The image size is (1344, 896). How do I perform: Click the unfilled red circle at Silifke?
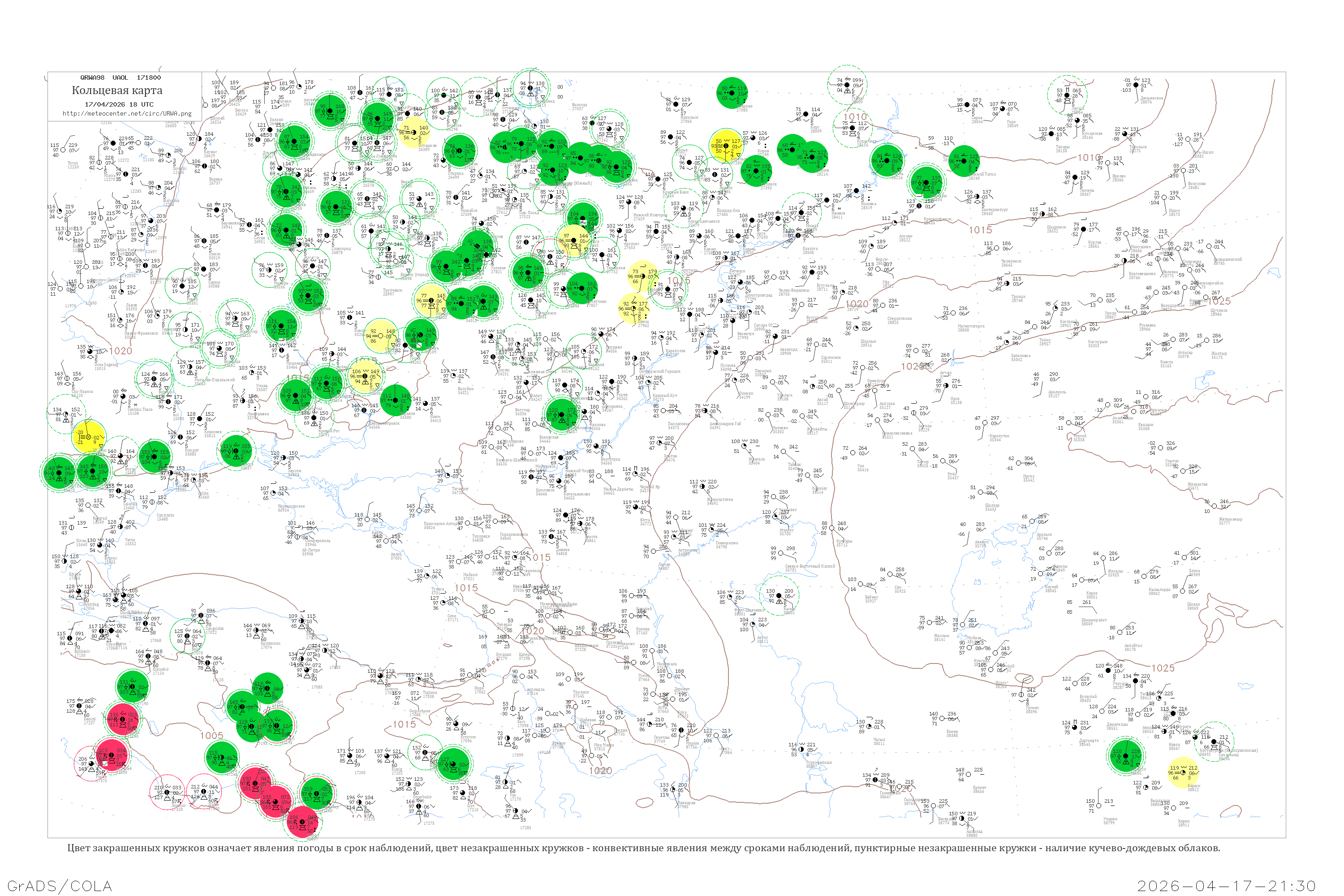pos(204,792)
